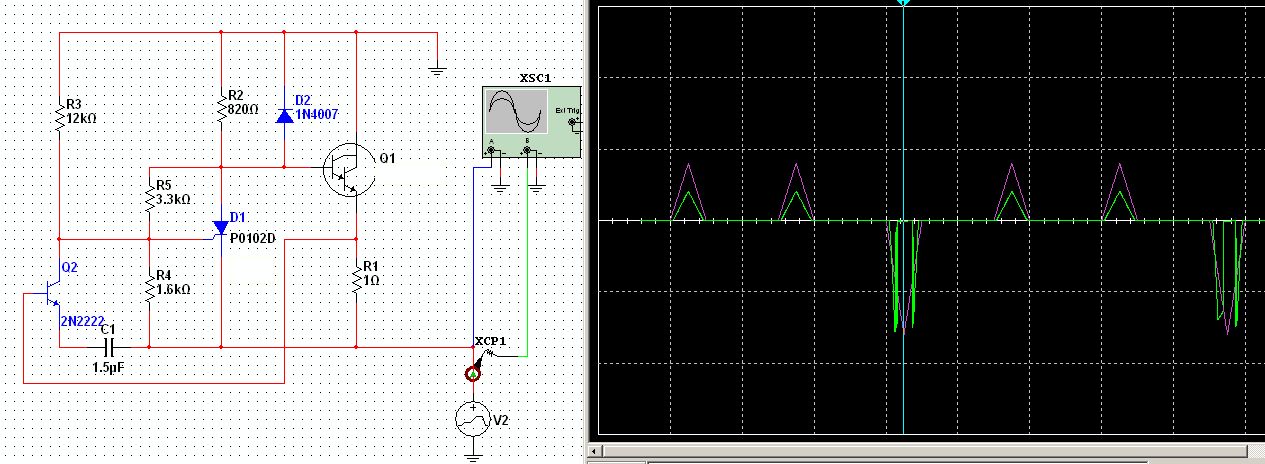Select the R3 12kΩ resistor
The width and height of the screenshot is (1265, 464).
[59, 119]
